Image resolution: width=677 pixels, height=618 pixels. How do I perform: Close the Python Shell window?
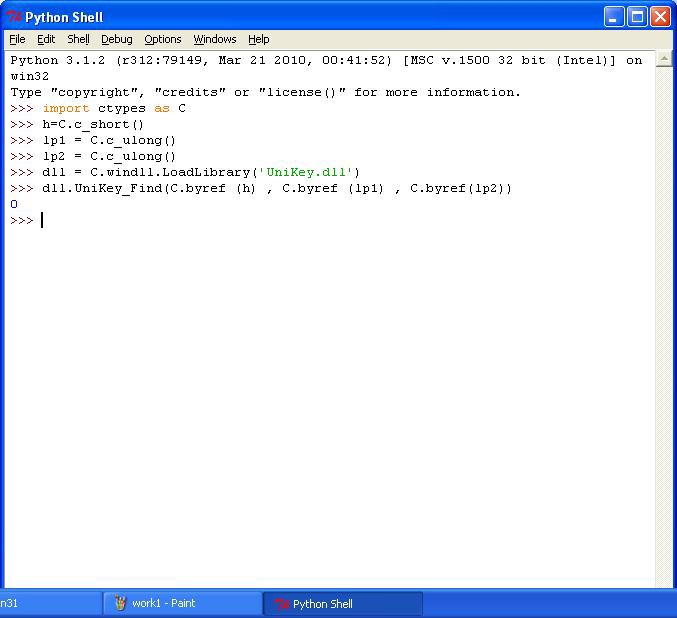(x=661, y=17)
